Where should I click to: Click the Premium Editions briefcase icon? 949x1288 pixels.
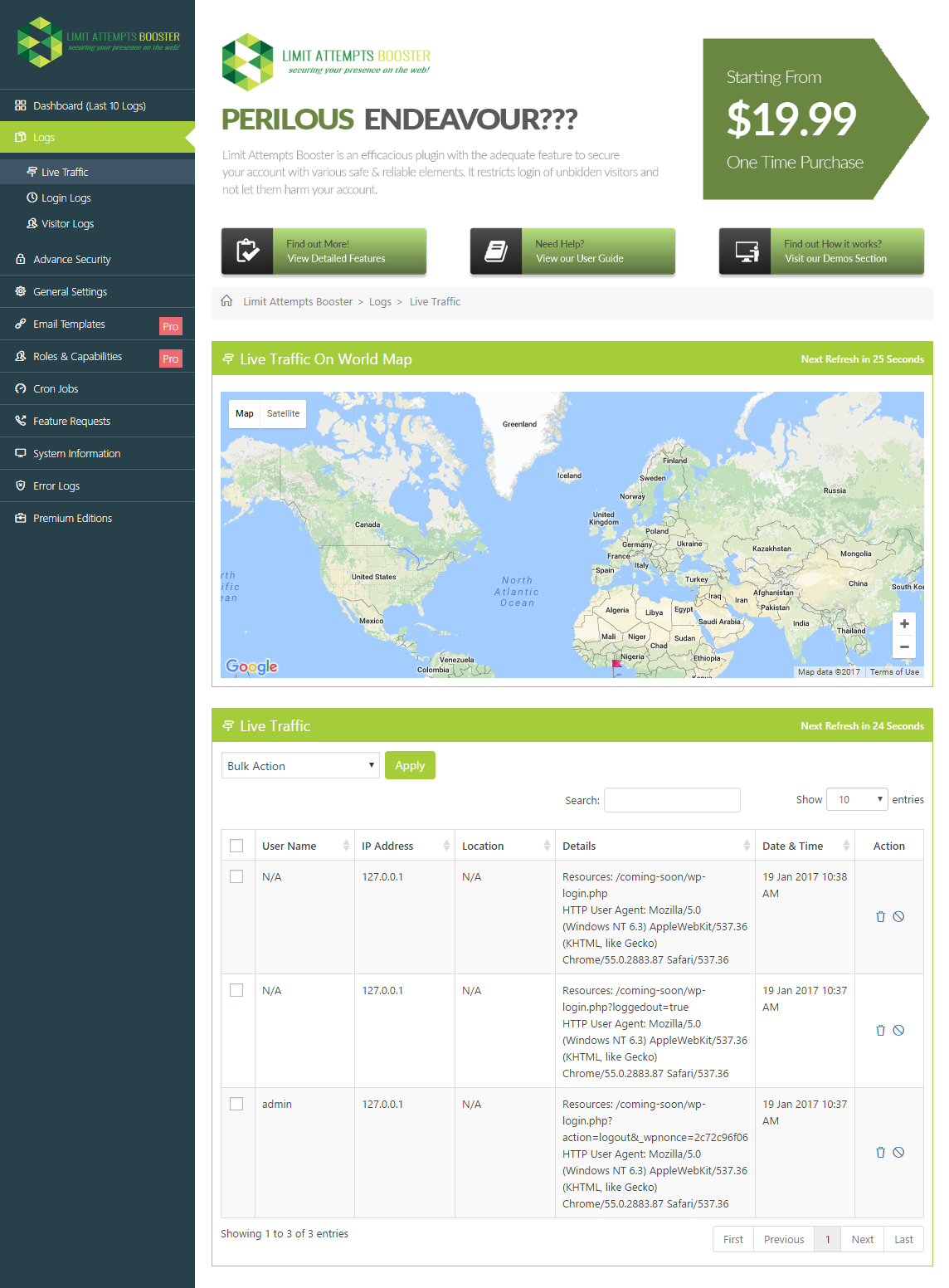click(21, 518)
